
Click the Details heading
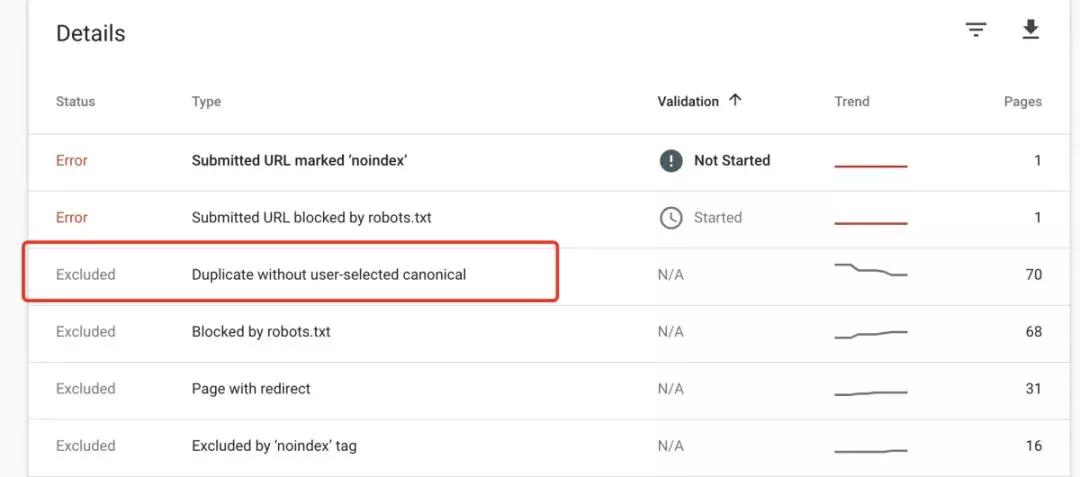(90, 33)
